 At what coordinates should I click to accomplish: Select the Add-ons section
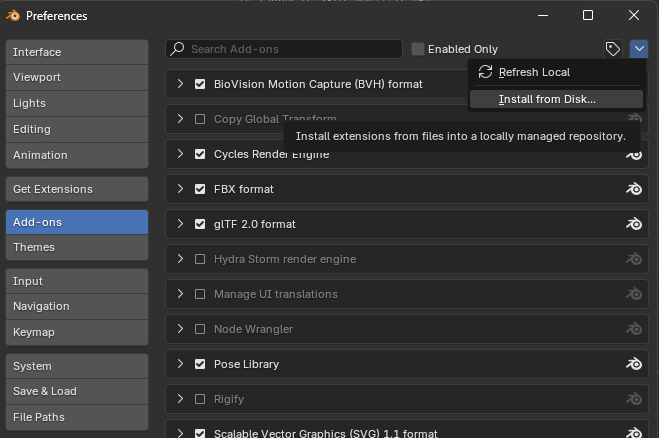[x=77, y=222]
